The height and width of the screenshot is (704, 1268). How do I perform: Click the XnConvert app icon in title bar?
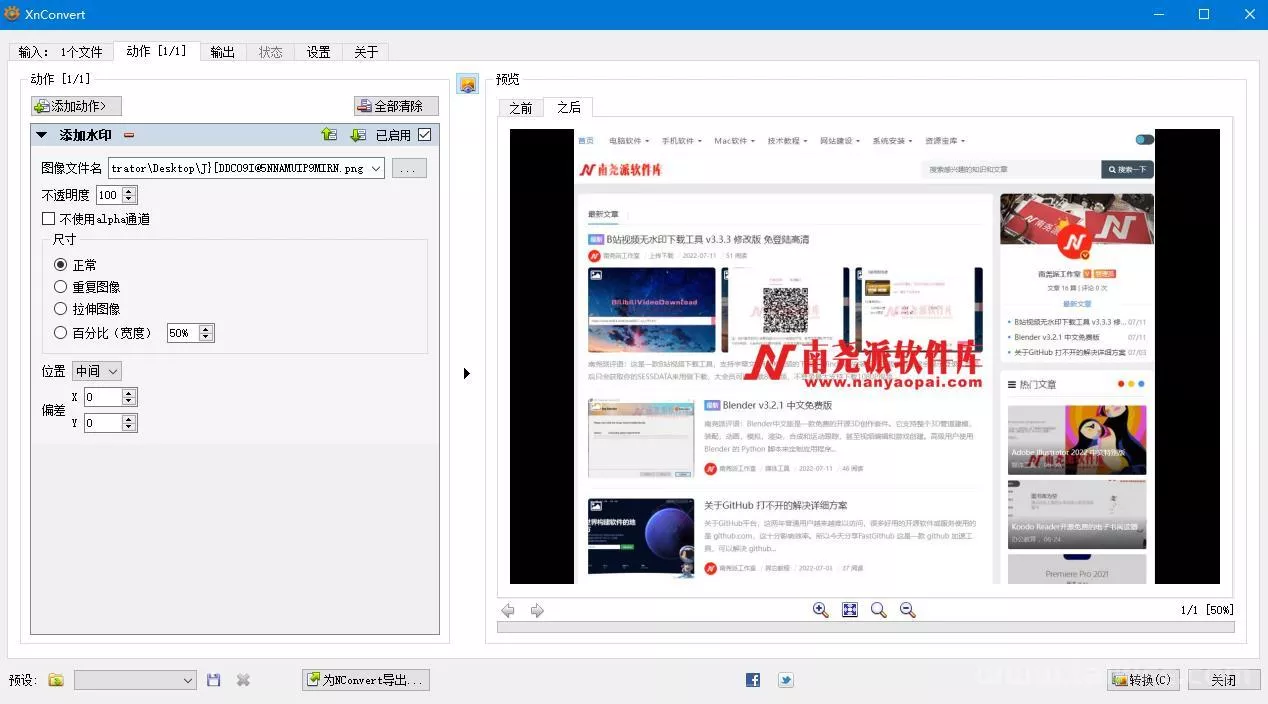(12, 14)
